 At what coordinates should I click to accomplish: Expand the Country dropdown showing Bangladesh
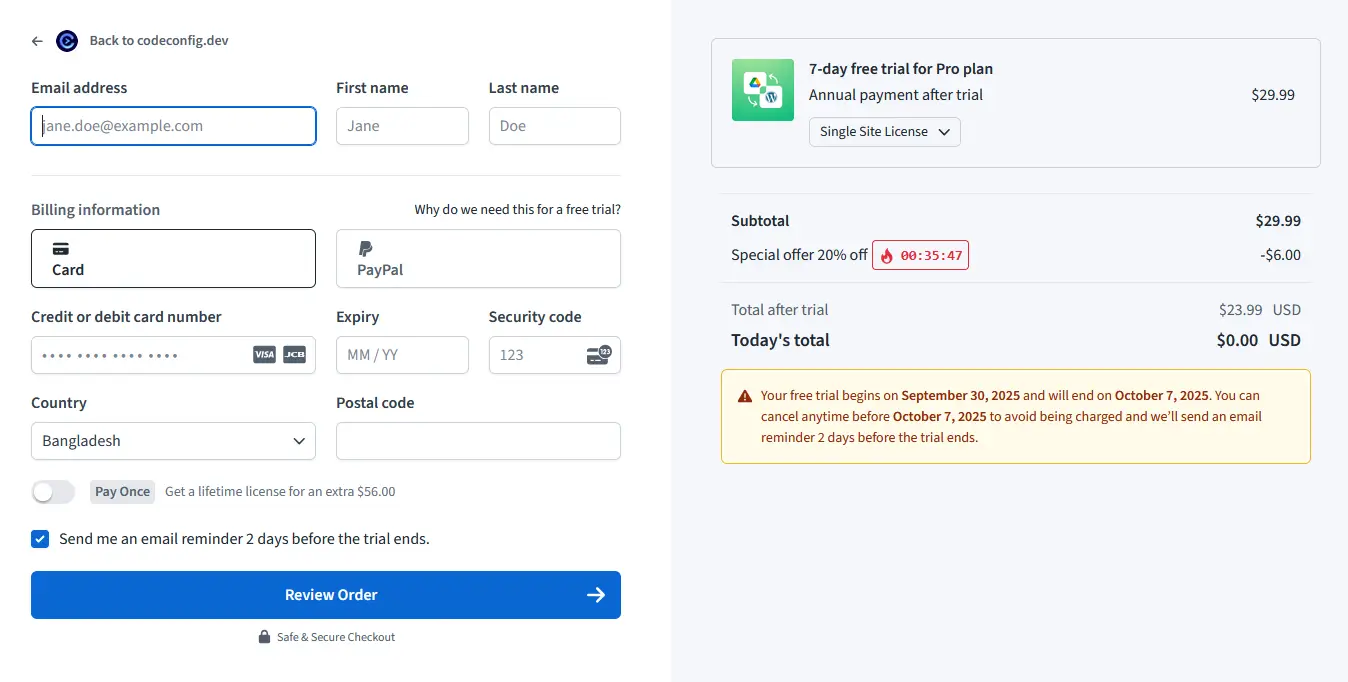coord(173,441)
